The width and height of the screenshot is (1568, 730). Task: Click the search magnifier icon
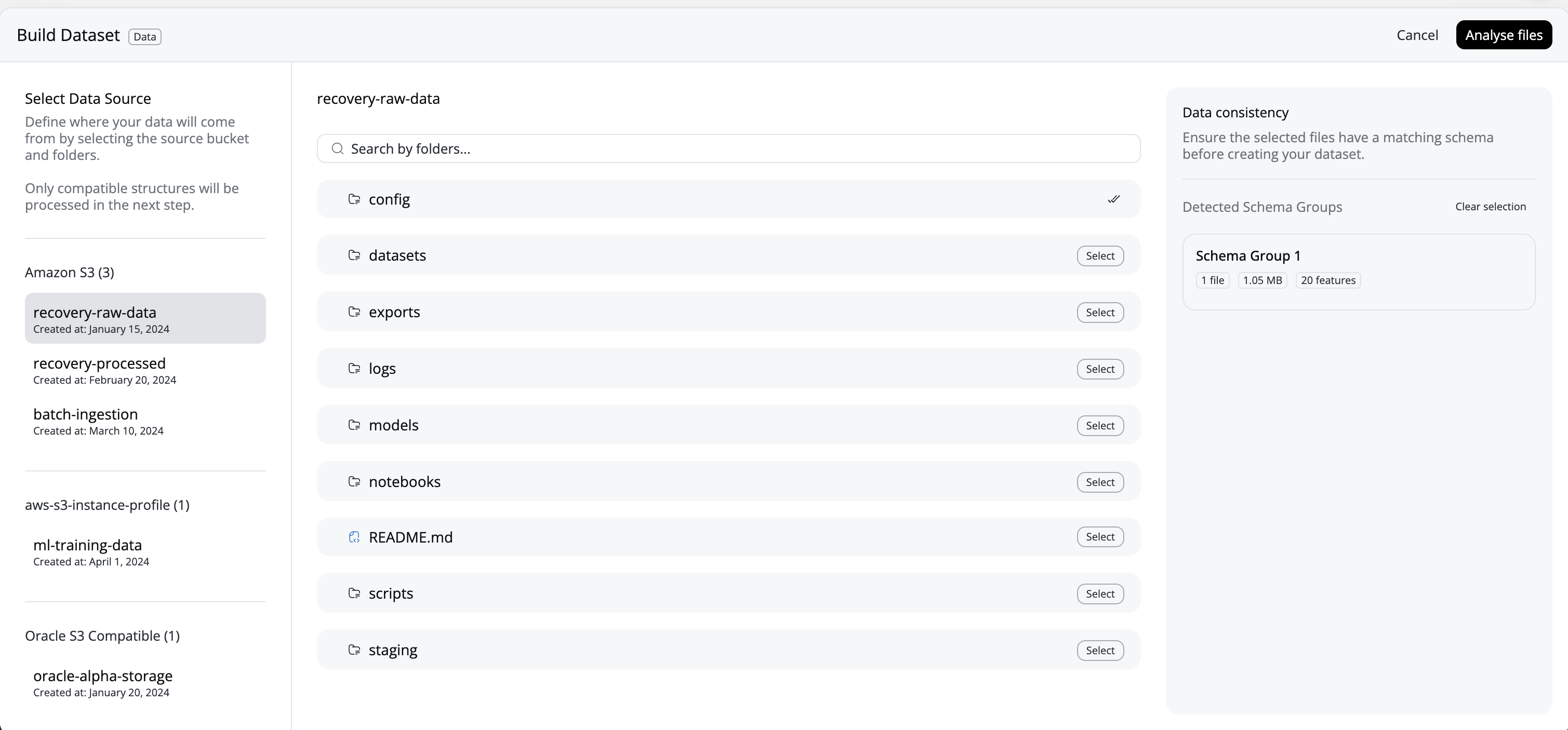[337, 148]
